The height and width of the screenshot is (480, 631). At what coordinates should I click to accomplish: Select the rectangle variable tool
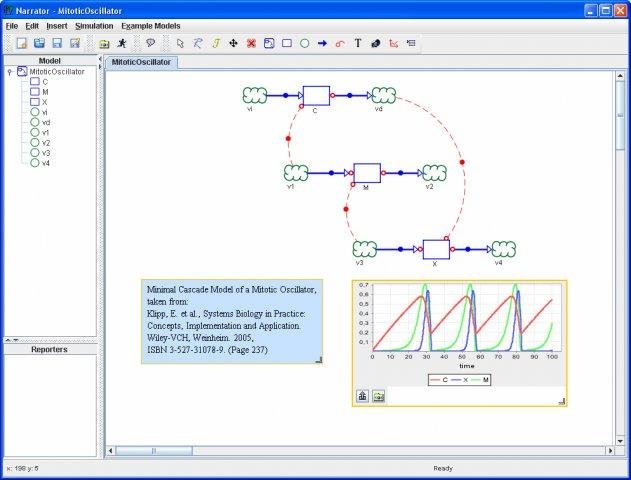pyautogui.click(x=287, y=43)
